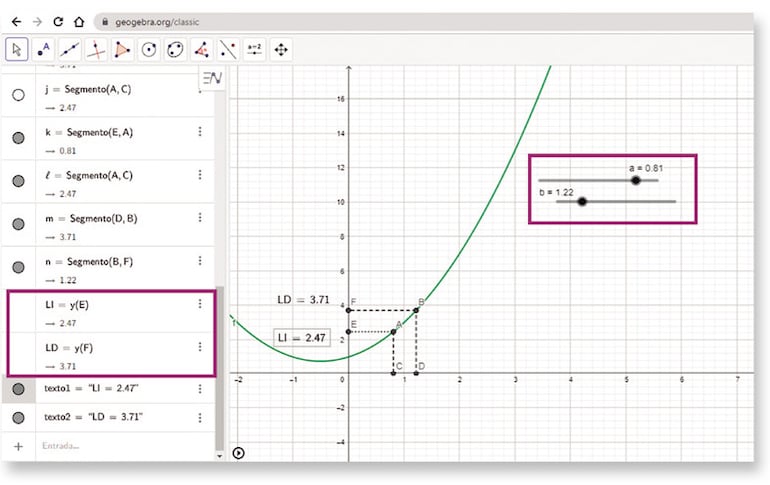Screen dimensions: 770x485
Task: Select point B on the curve
Action: (416, 310)
